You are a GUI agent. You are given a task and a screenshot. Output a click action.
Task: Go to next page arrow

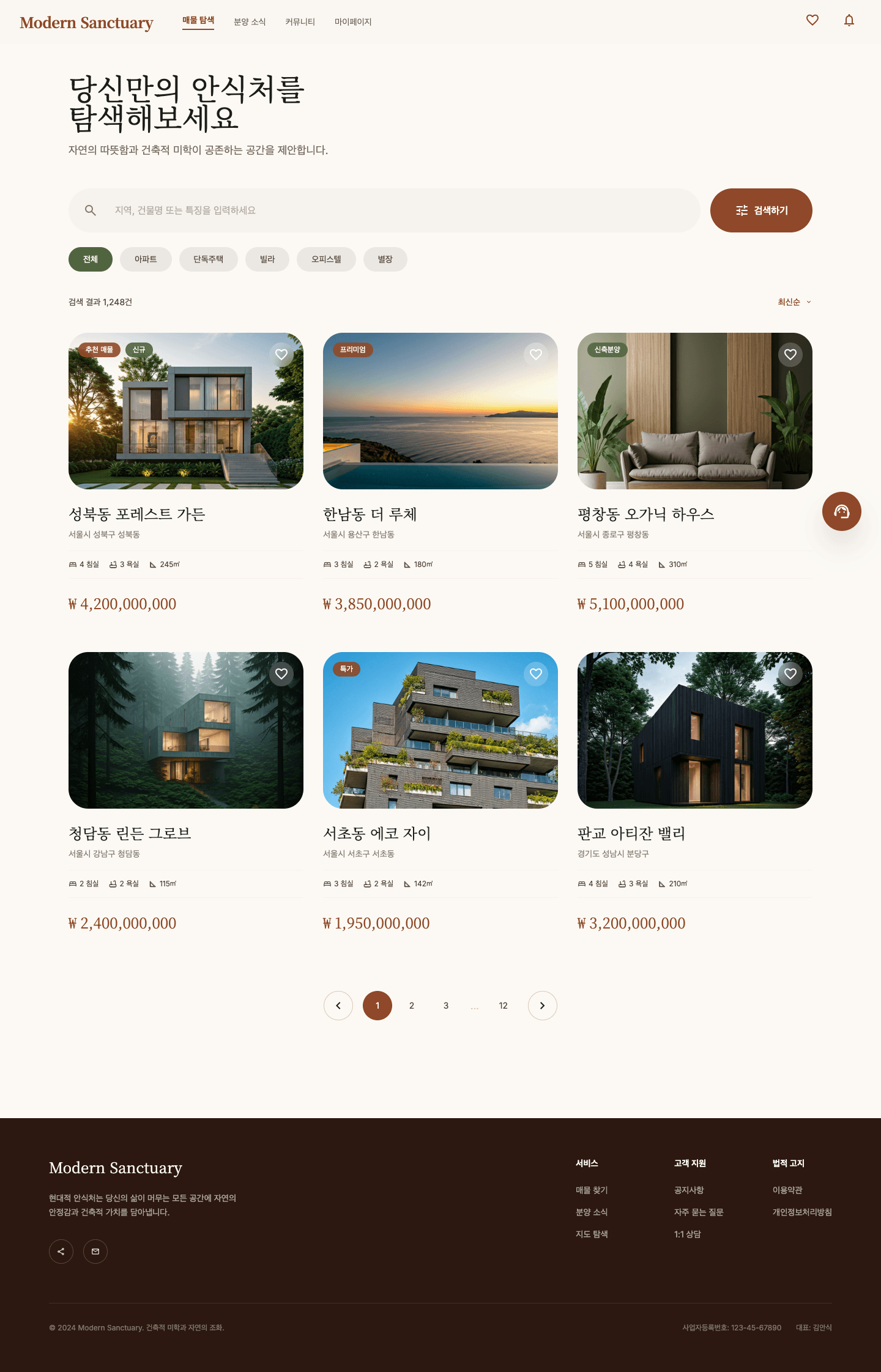543,1006
